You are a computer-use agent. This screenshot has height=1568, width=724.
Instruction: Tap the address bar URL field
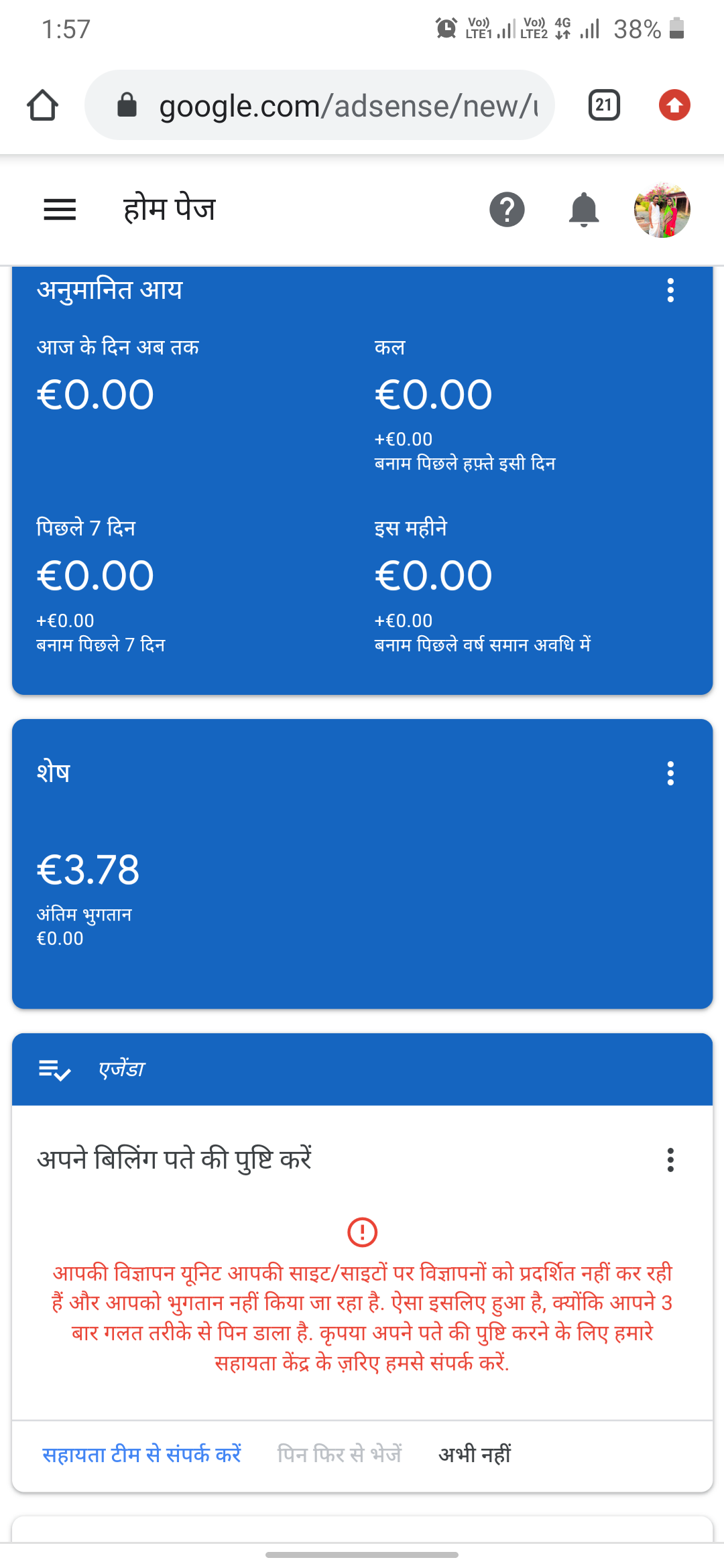349,105
